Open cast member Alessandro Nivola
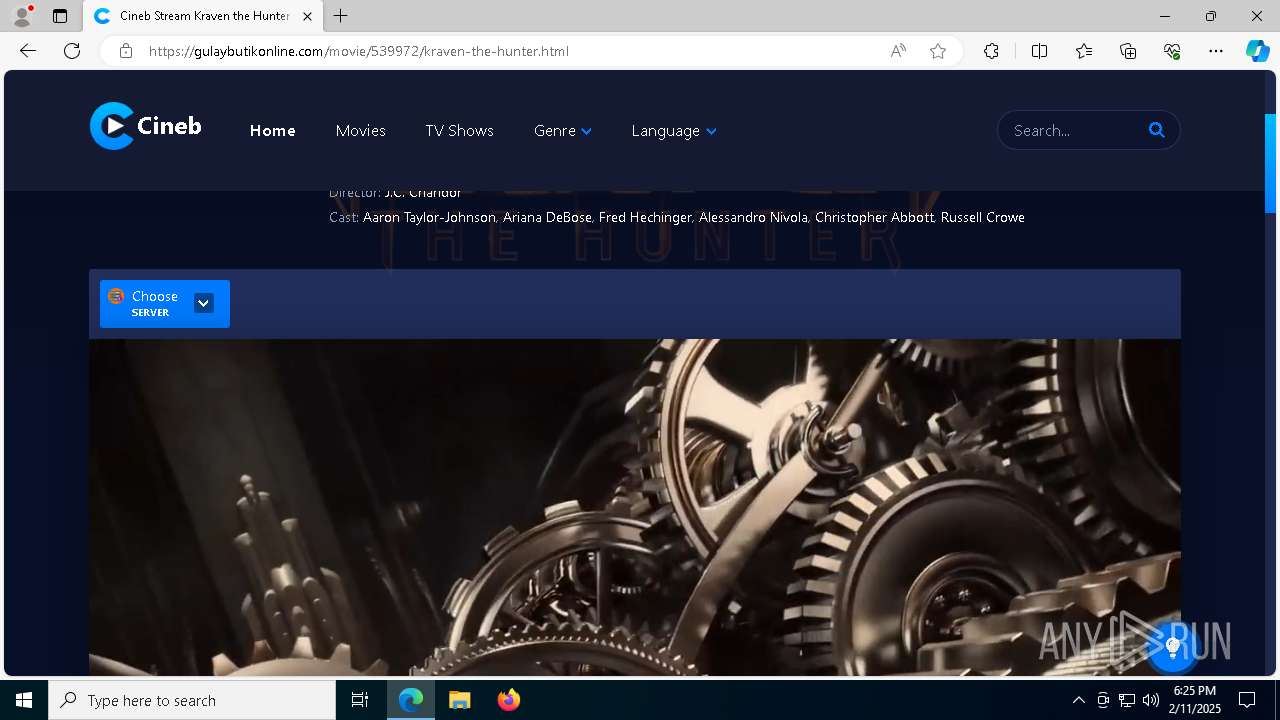The height and width of the screenshot is (720, 1280). coord(753,217)
